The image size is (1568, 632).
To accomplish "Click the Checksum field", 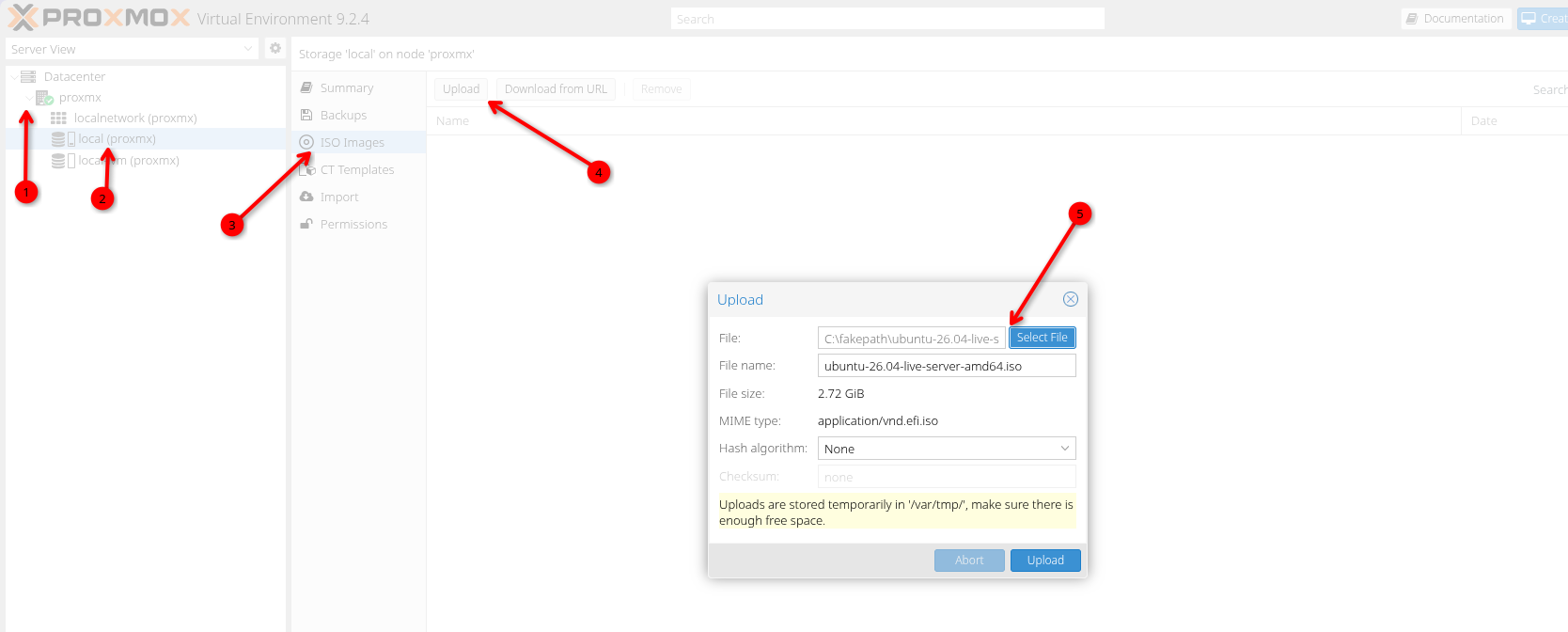I will tap(947, 477).
